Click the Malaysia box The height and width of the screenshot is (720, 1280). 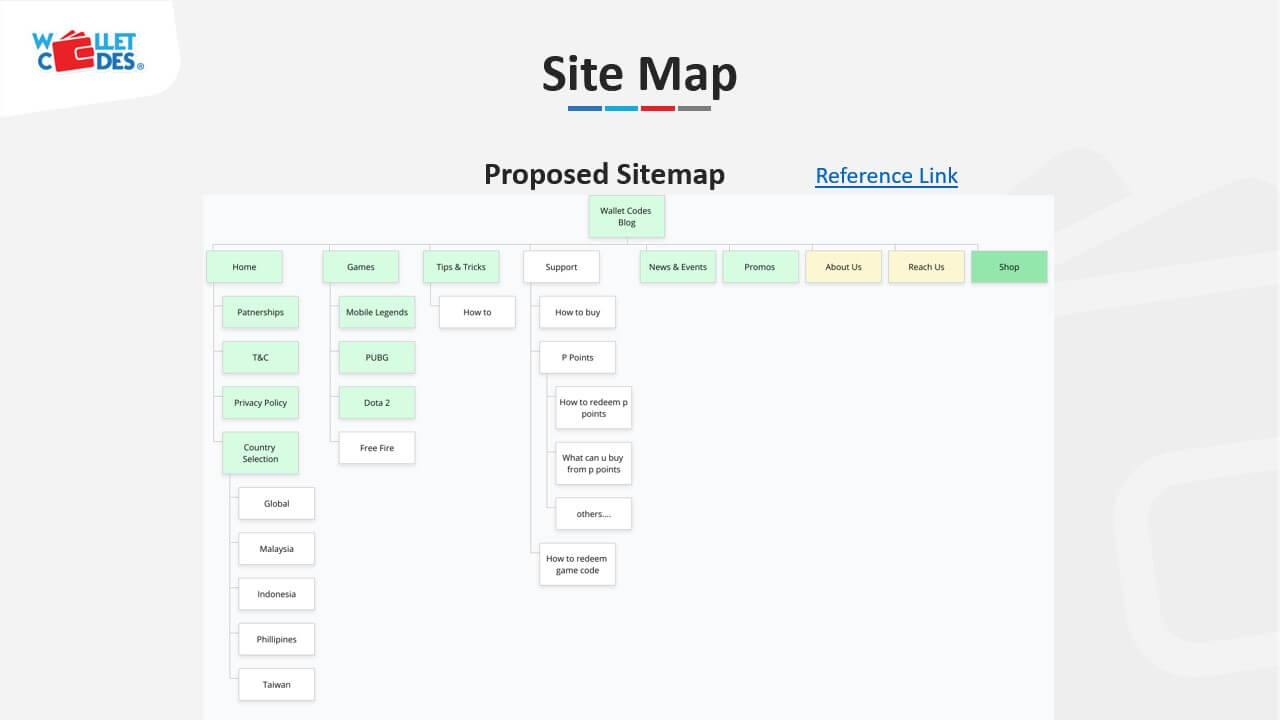(277, 549)
